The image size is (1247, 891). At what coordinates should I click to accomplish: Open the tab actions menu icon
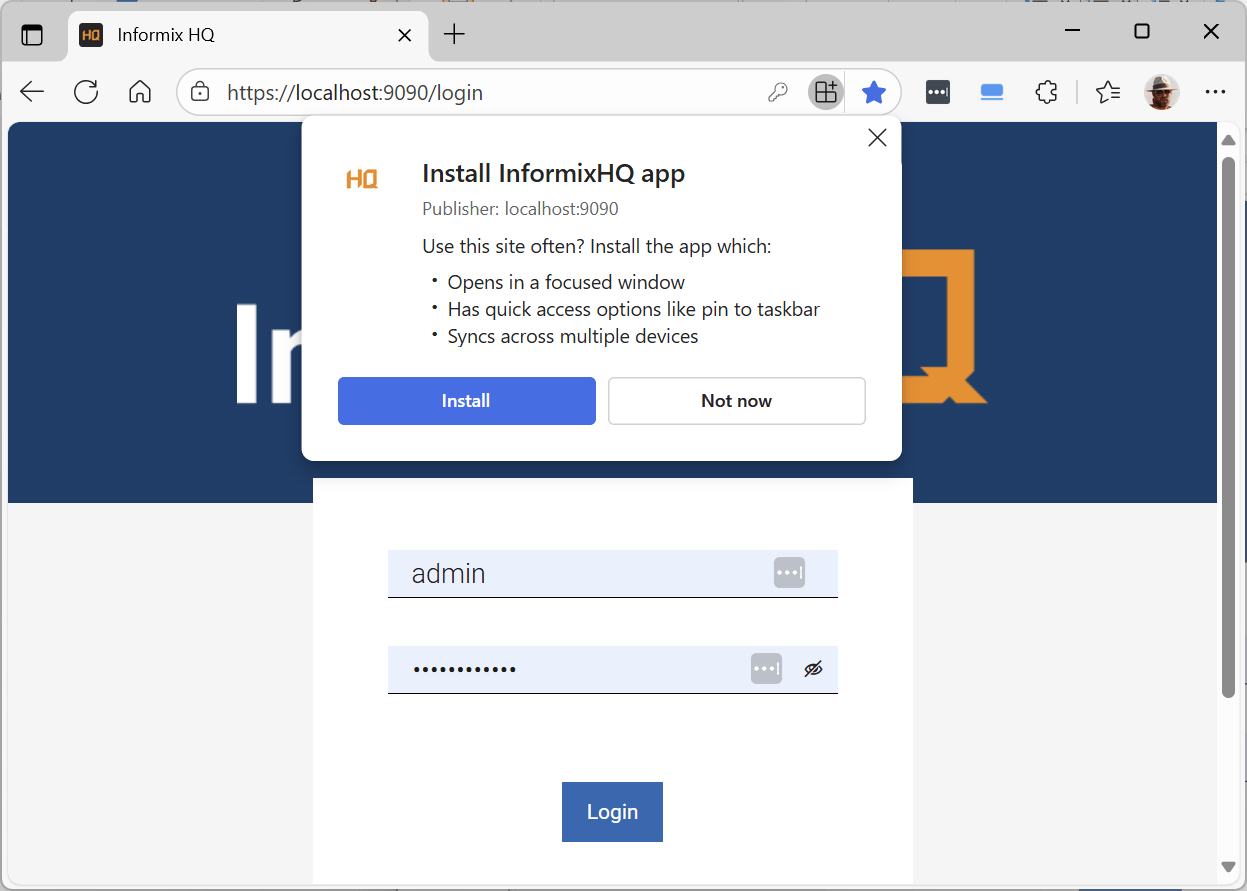pos(32,35)
